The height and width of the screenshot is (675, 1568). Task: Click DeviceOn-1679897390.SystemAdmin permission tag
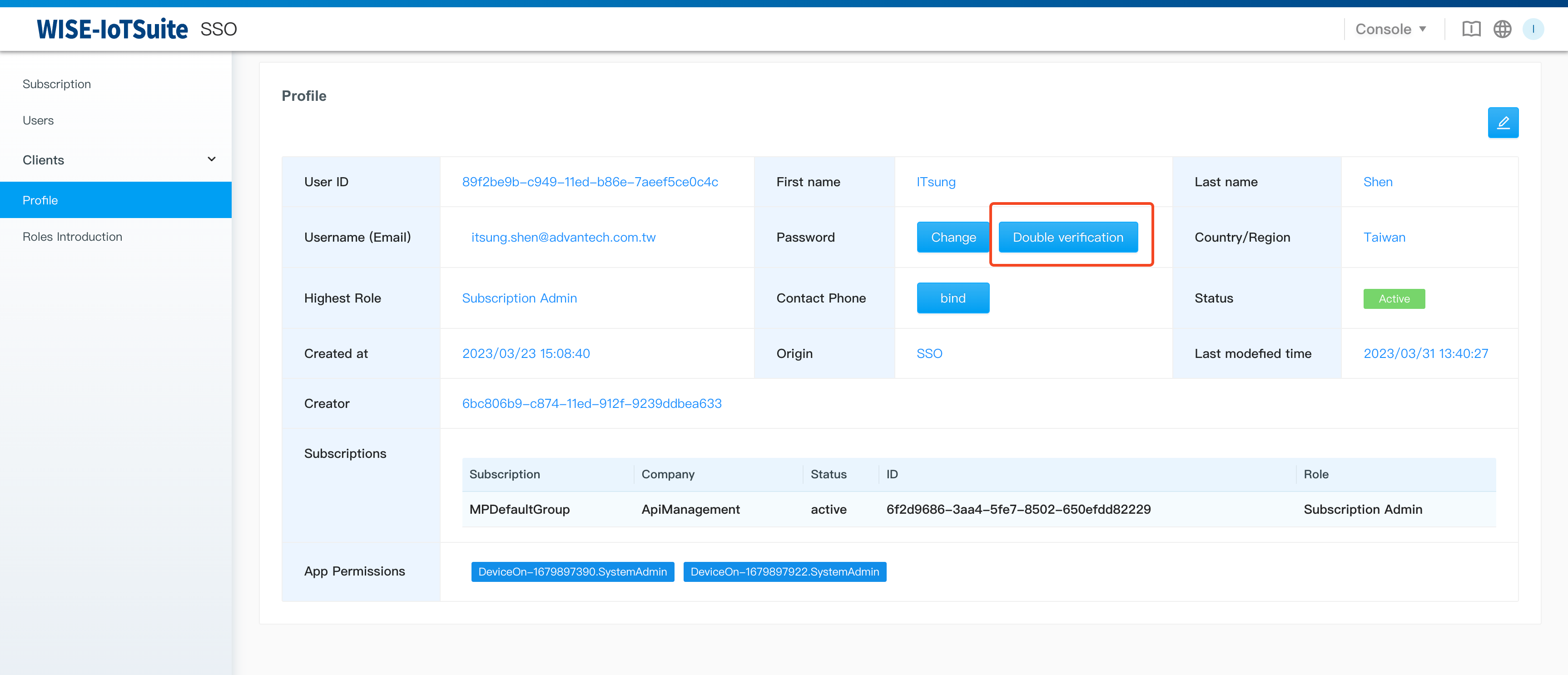pos(572,571)
